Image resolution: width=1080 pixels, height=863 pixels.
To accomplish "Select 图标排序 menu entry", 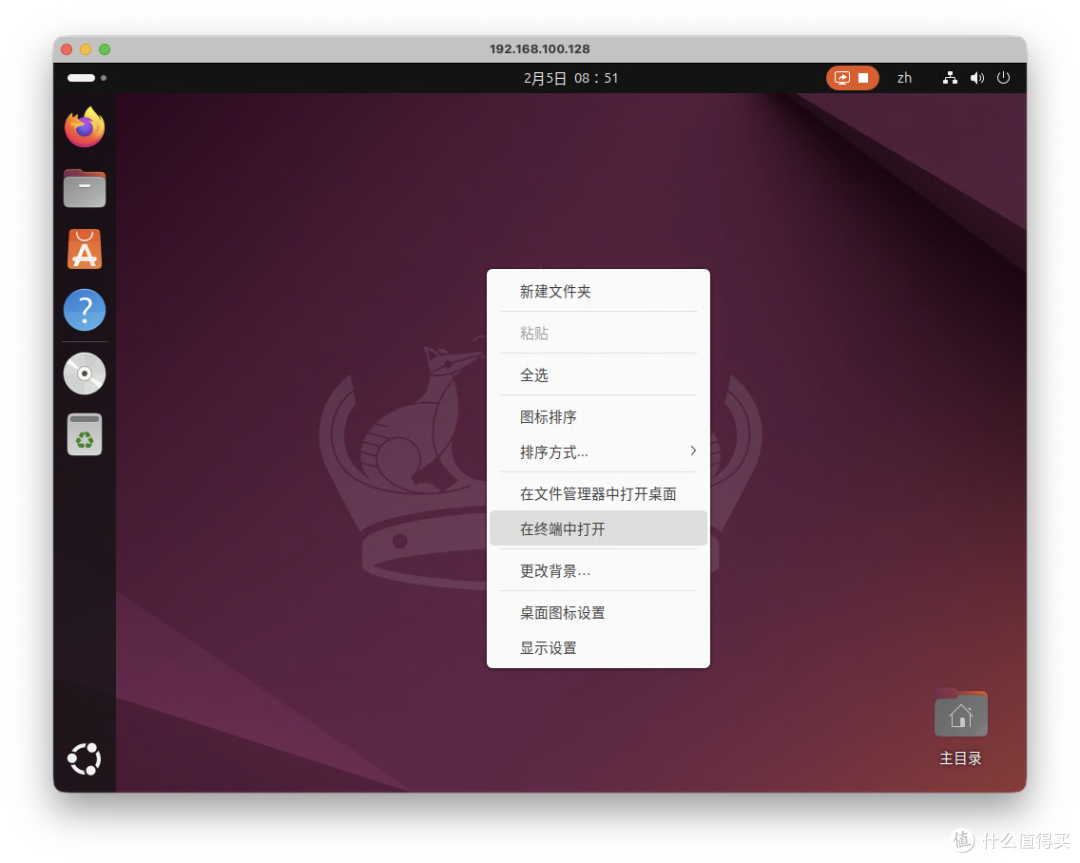I will (x=598, y=417).
